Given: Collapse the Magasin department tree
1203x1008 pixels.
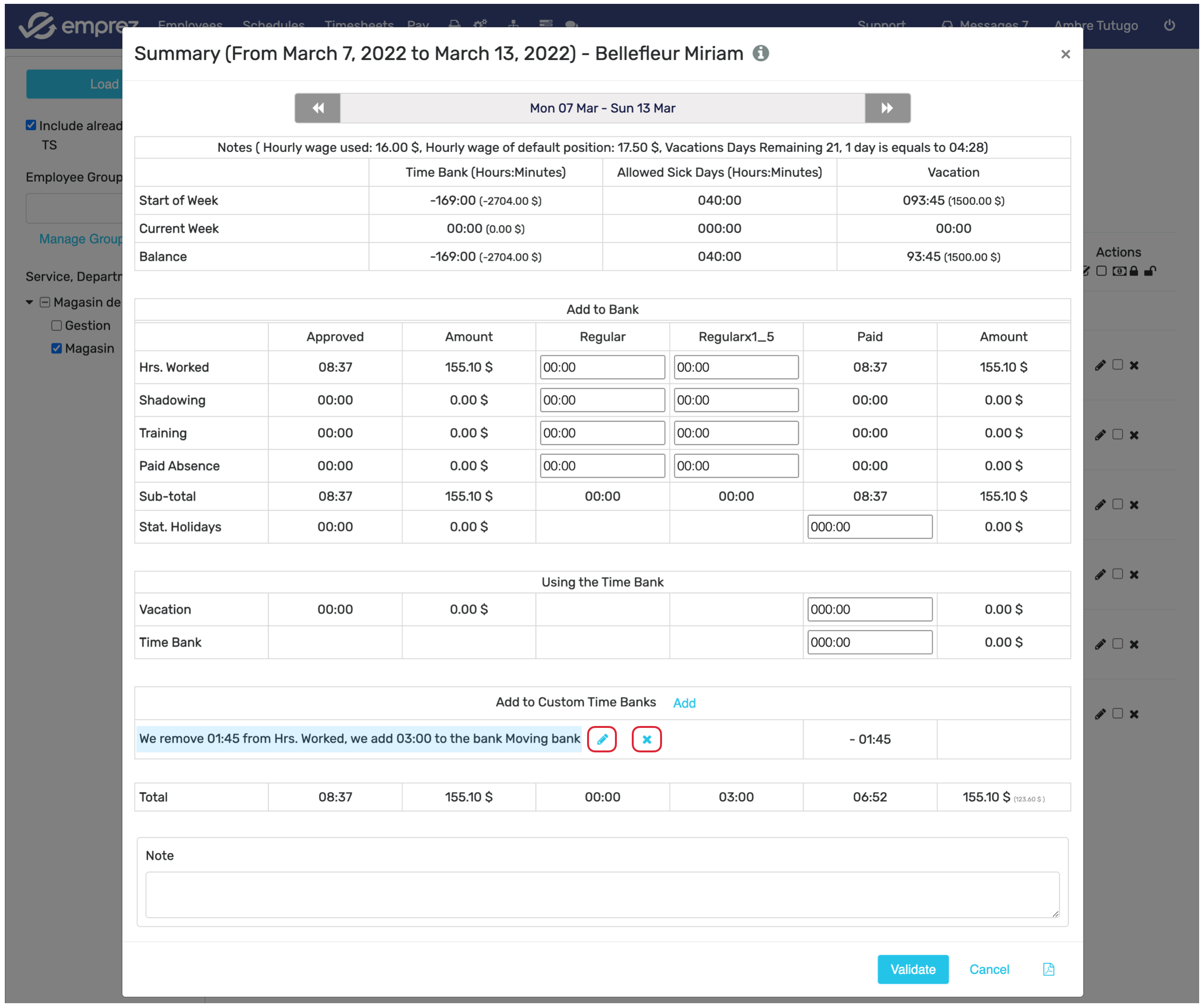Looking at the screenshot, I should 29,302.
